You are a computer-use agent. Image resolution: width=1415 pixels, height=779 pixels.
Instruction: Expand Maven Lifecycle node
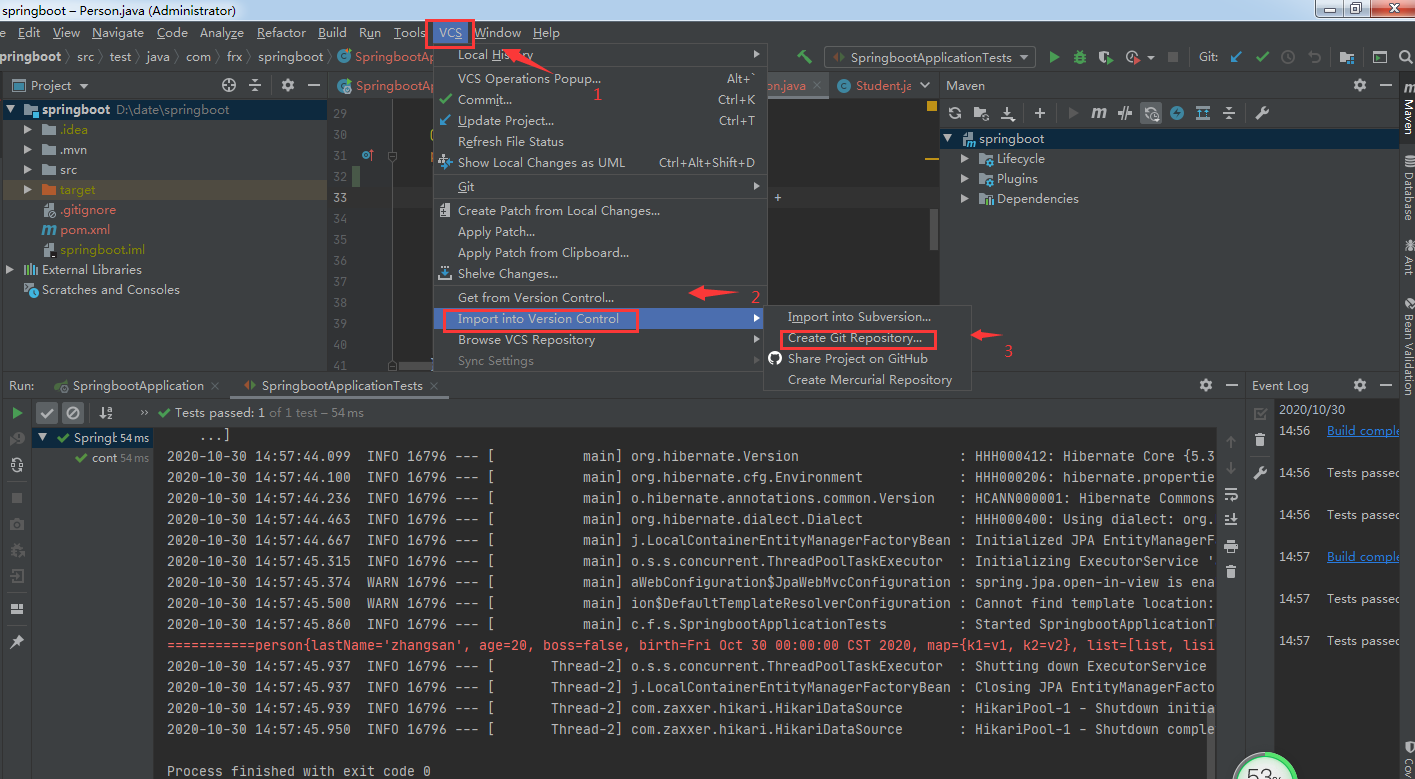click(965, 159)
